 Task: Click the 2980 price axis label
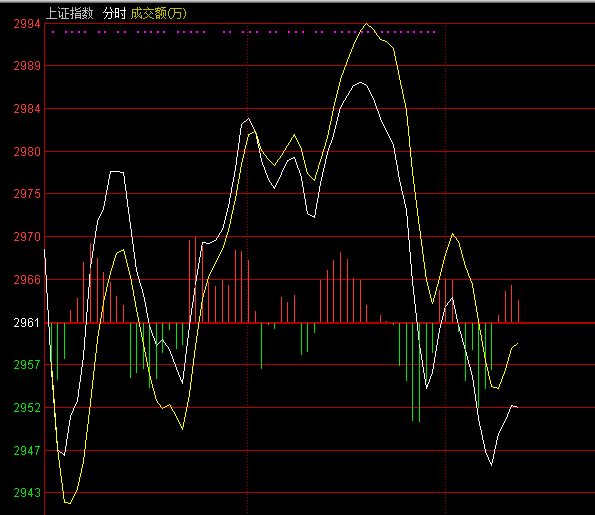[27, 152]
